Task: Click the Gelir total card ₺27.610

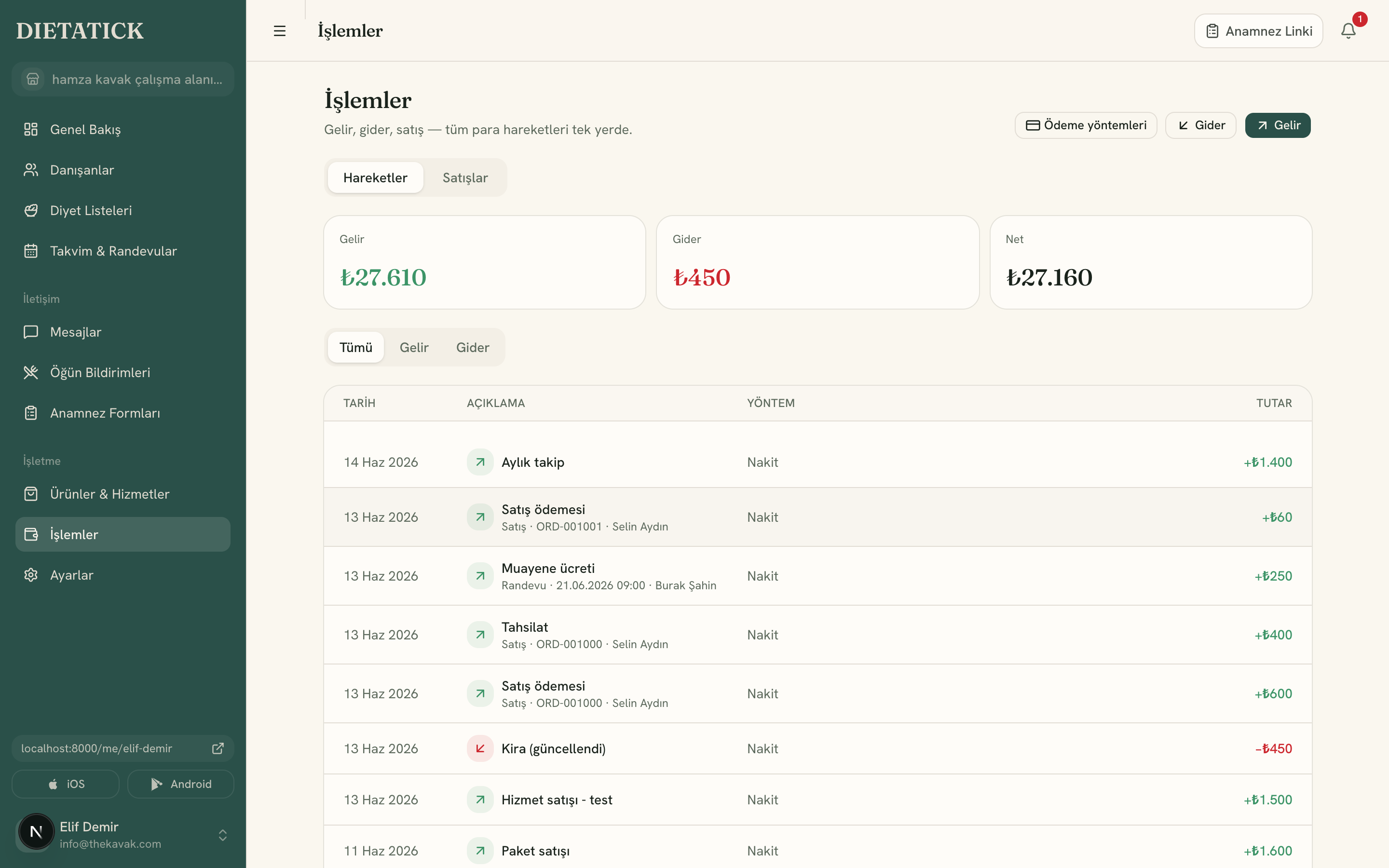Action: click(x=484, y=262)
